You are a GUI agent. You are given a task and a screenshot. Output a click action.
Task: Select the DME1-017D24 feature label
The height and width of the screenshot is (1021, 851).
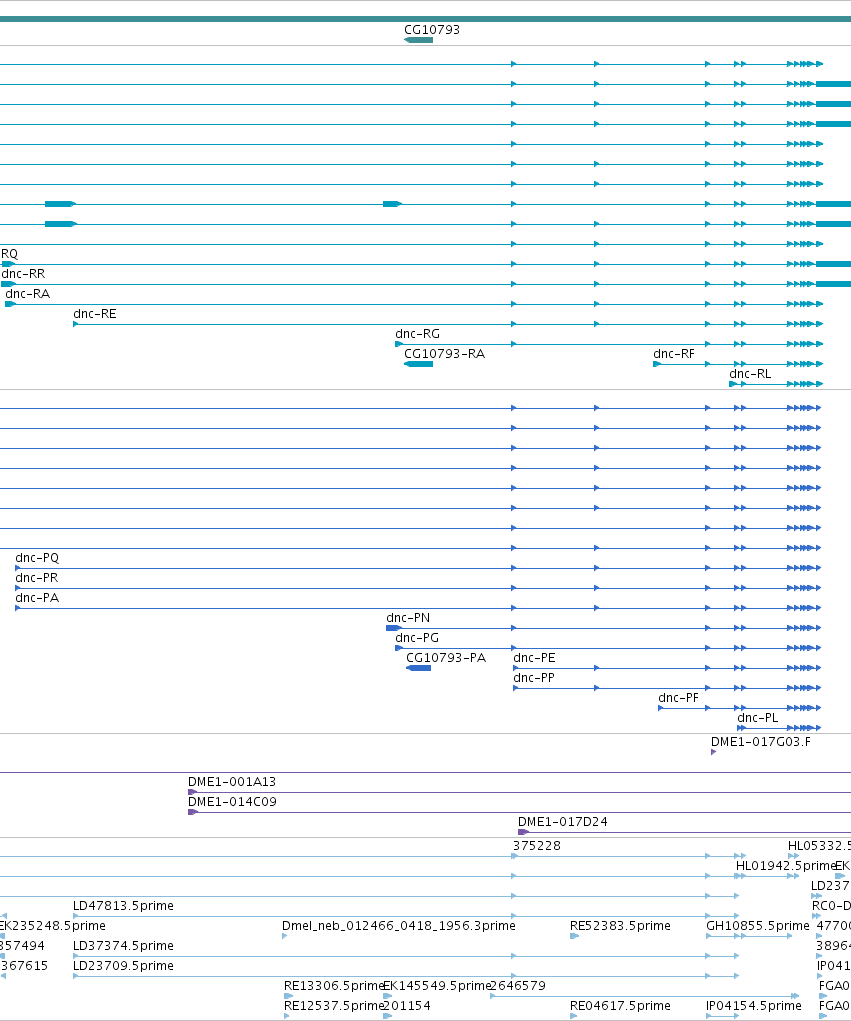coord(563,822)
